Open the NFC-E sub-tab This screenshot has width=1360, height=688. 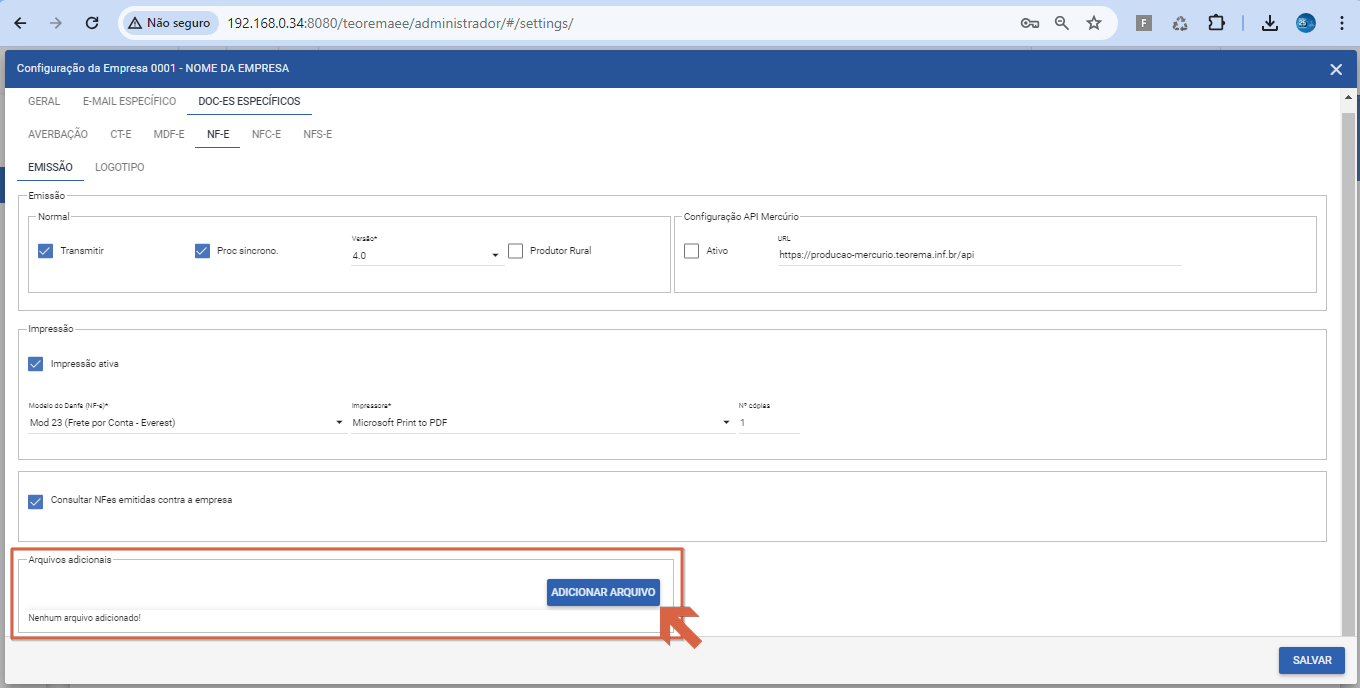[x=266, y=134]
